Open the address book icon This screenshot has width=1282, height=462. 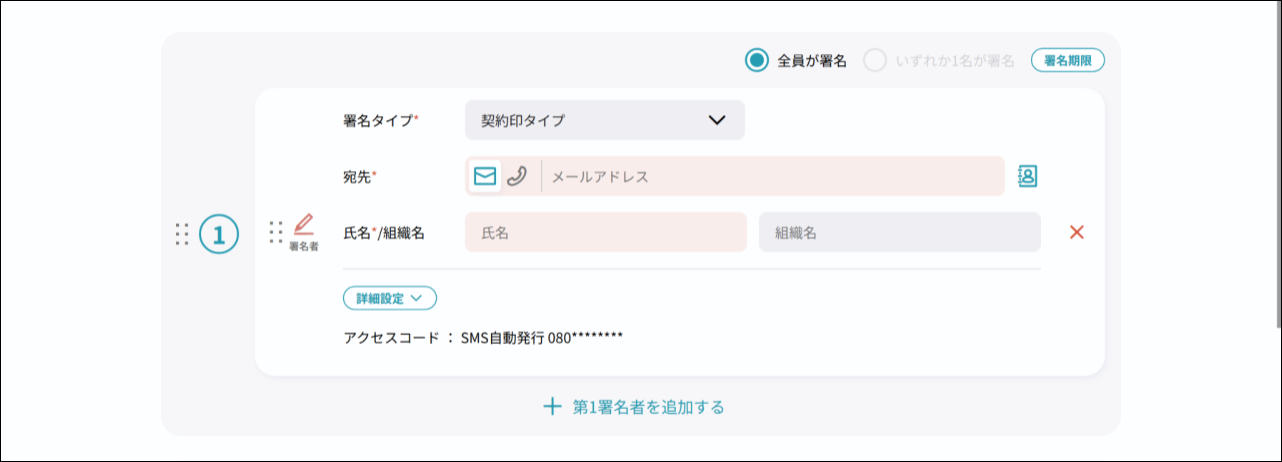tap(1027, 176)
